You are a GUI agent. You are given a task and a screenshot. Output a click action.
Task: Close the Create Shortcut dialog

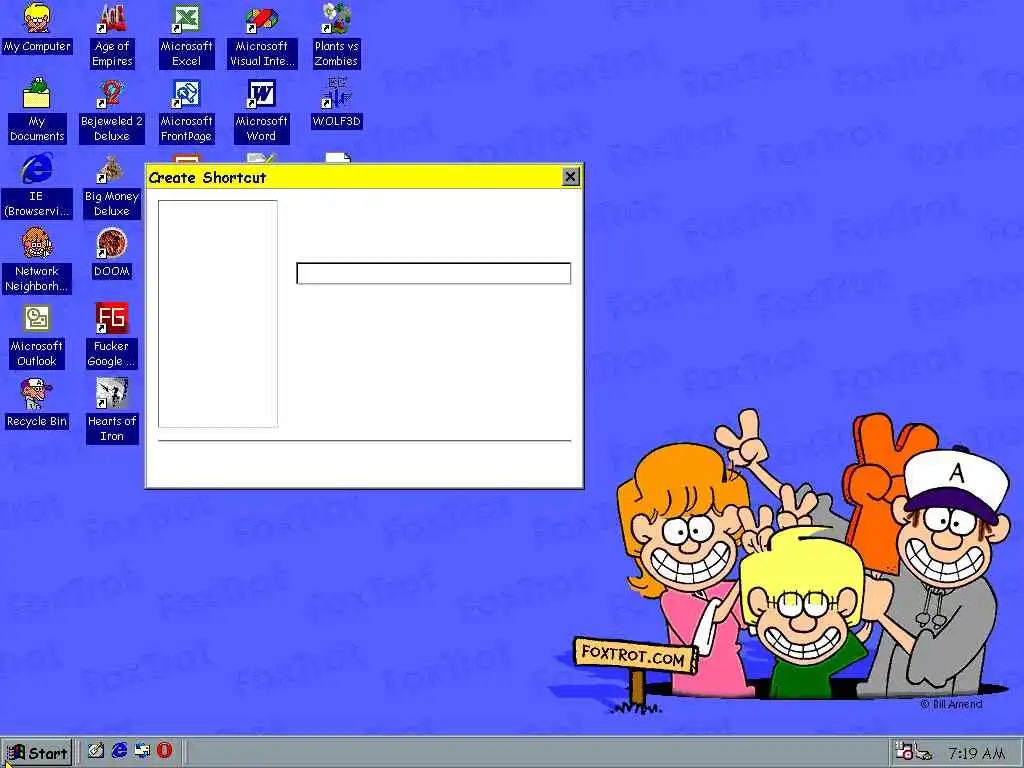[x=570, y=176]
